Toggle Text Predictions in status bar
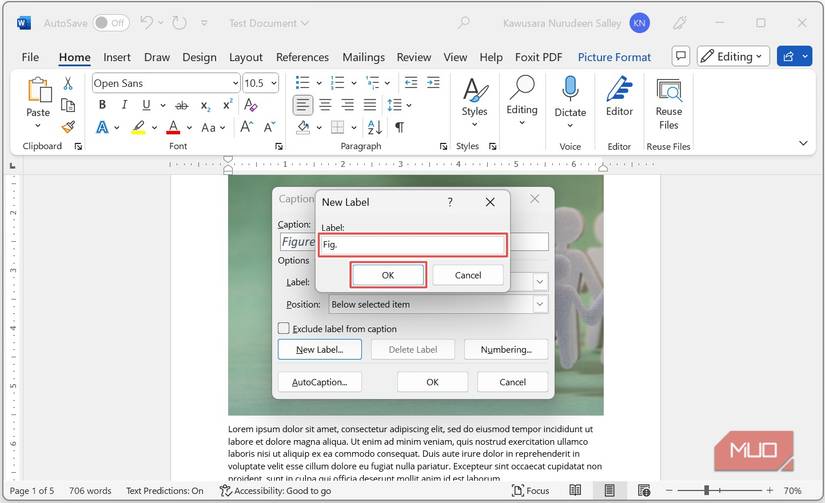Screen dimensions: 825x503 (164, 491)
